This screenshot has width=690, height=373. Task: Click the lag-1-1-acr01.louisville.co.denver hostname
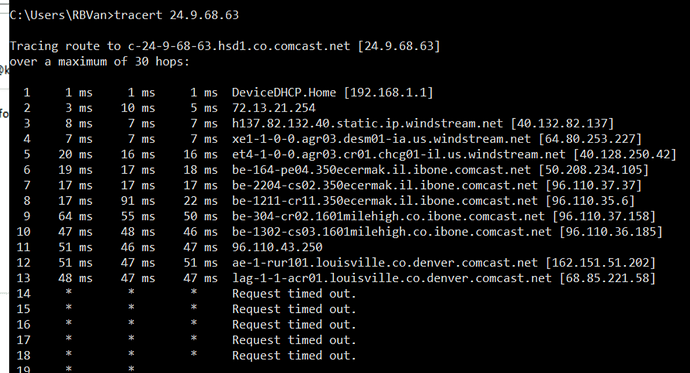pos(392,278)
